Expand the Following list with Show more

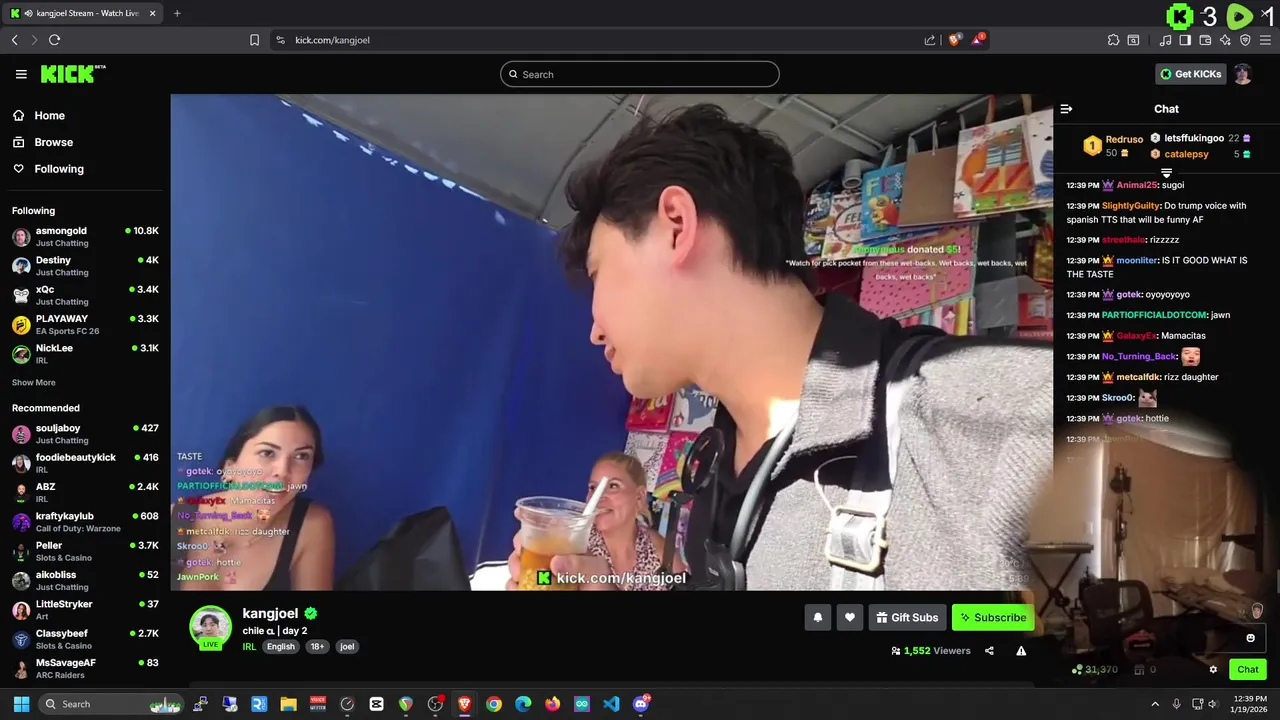click(x=33, y=382)
